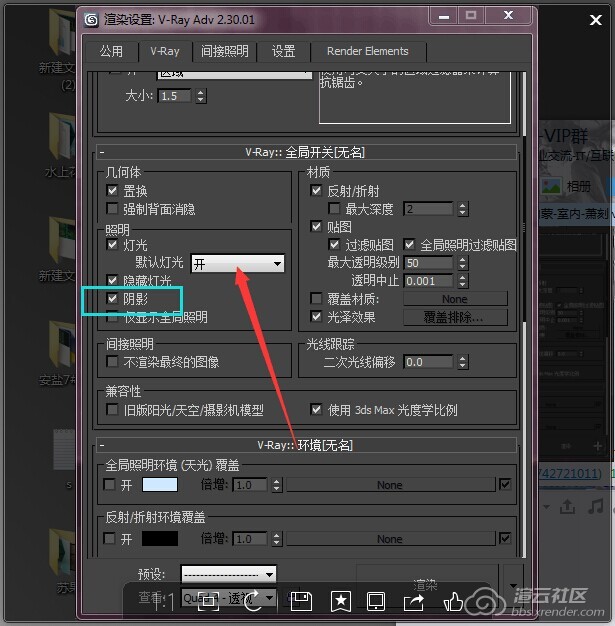Screen dimensions: 615x626
Task: Toggle the 灯光 lights checkbox
Action: coord(112,244)
